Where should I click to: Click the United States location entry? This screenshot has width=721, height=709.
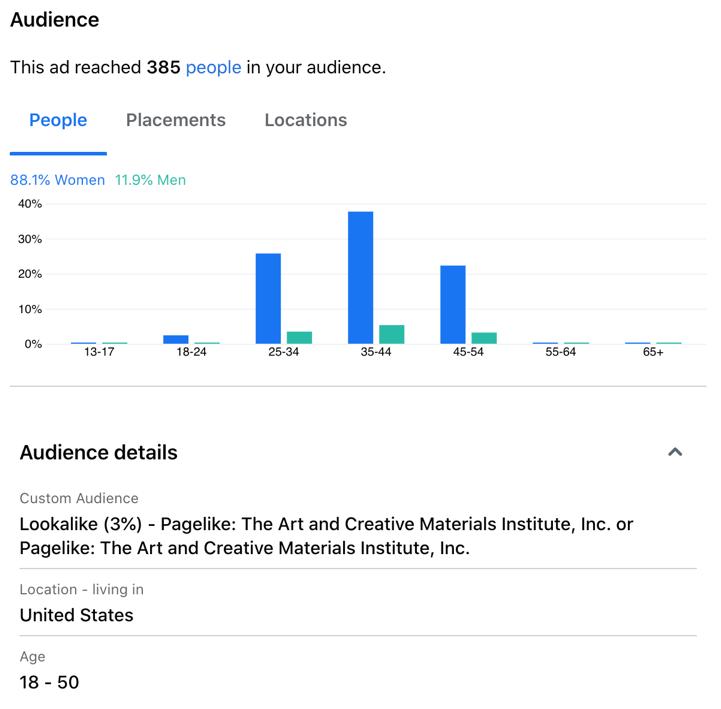pos(76,615)
